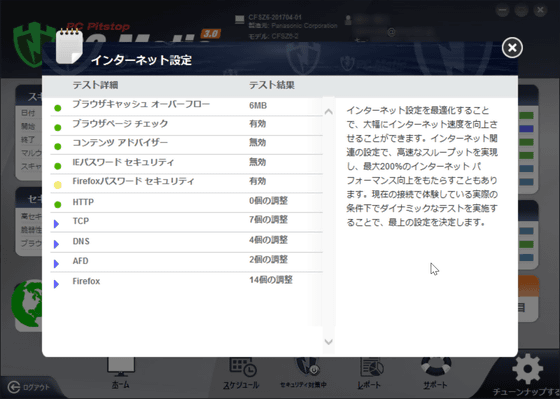The image size is (560, 399).
Task: Click the 7個の調整 result for TCP
Action: click(268, 220)
